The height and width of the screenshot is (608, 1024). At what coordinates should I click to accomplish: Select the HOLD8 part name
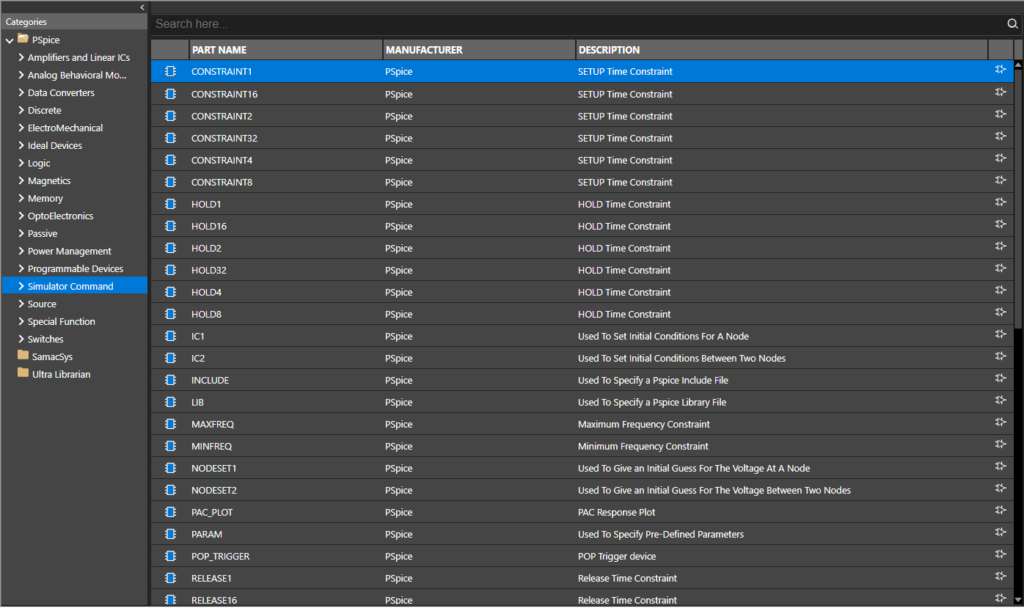[206, 314]
